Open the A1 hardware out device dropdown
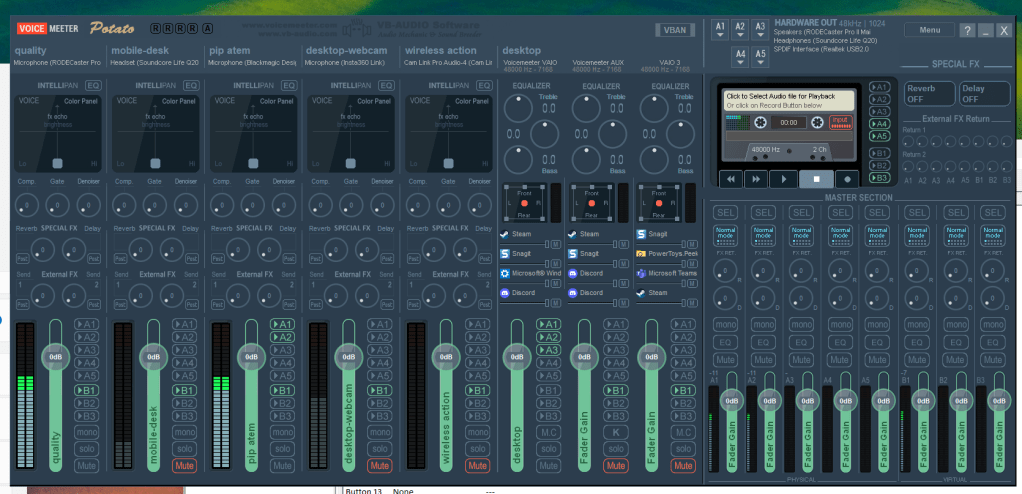Image resolution: width=1022 pixels, height=494 pixels. coord(720,29)
